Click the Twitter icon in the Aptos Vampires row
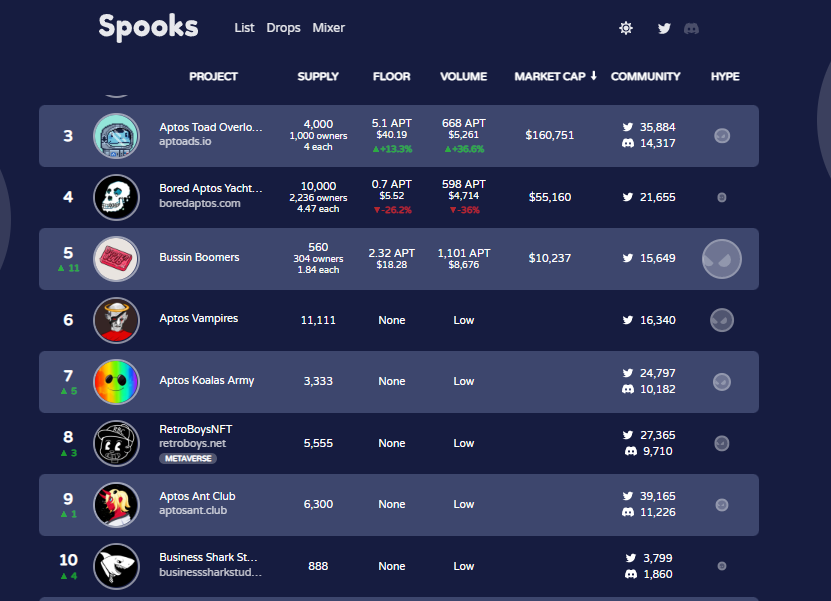Image resolution: width=831 pixels, height=601 pixels. (629, 320)
